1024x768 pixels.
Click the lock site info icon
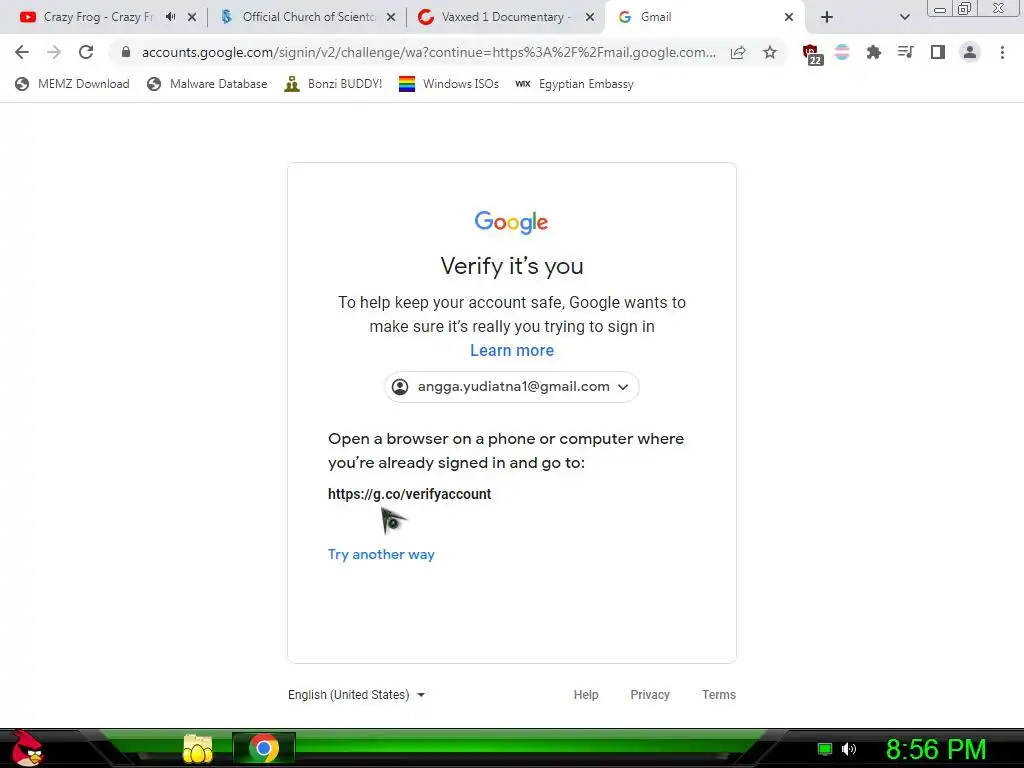(126, 52)
